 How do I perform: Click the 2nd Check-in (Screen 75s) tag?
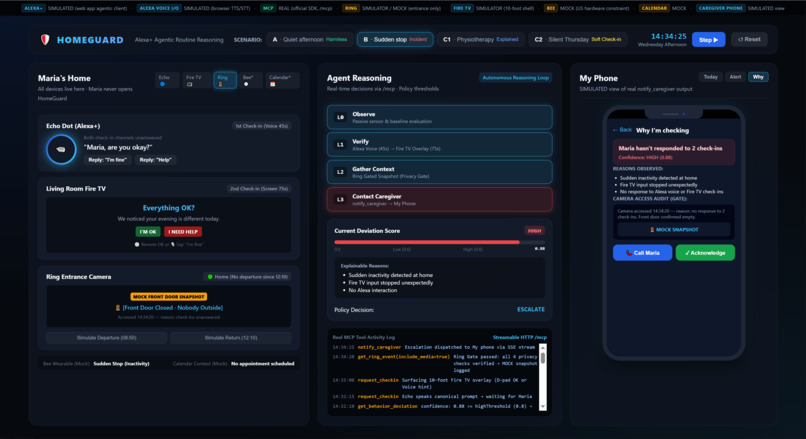point(259,189)
